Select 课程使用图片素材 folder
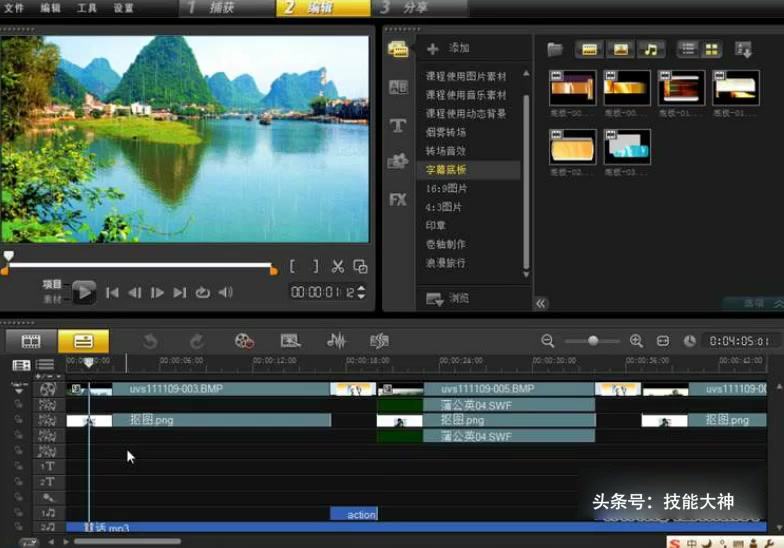 pyautogui.click(x=466, y=76)
